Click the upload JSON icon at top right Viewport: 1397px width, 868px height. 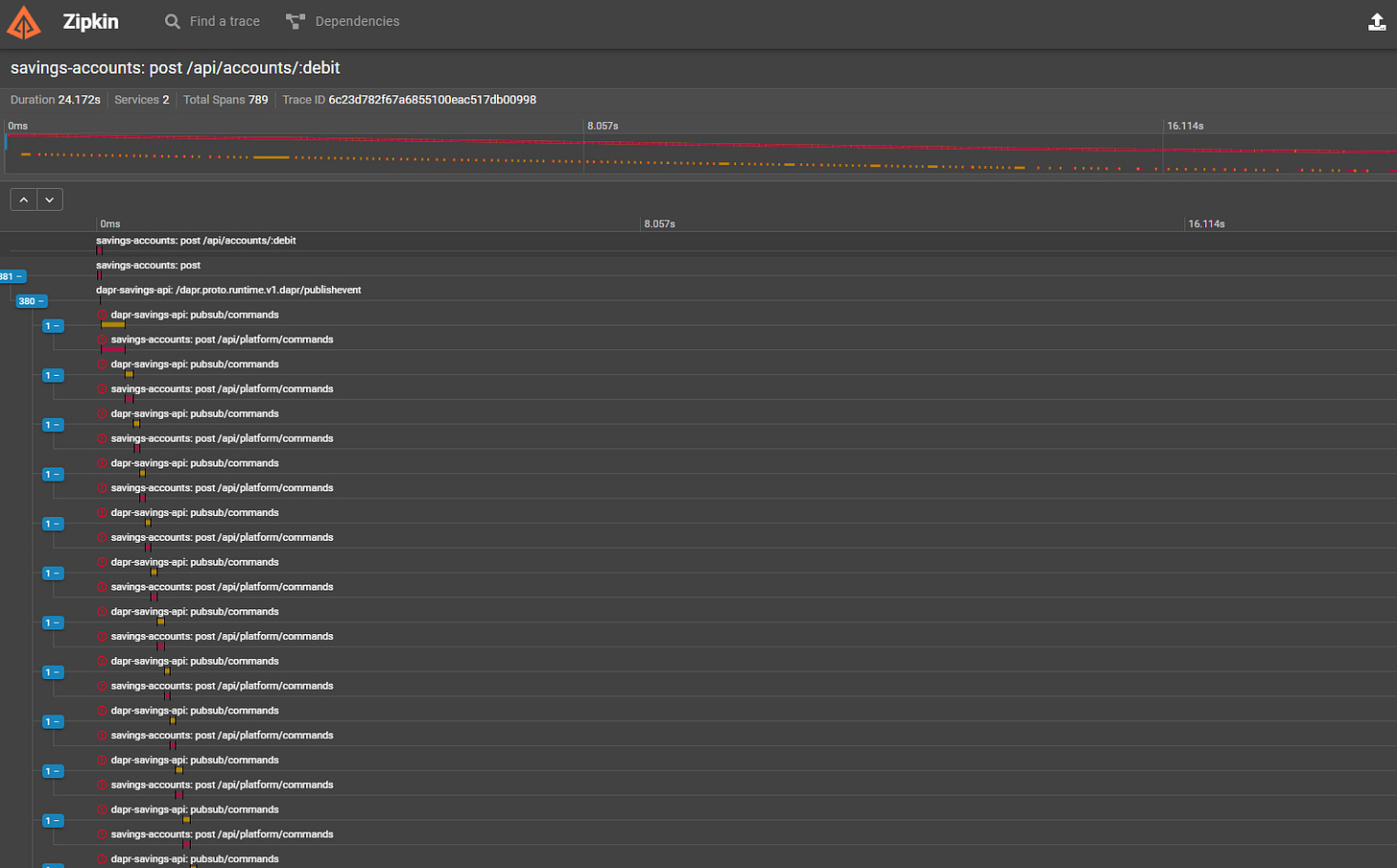(x=1377, y=22)
